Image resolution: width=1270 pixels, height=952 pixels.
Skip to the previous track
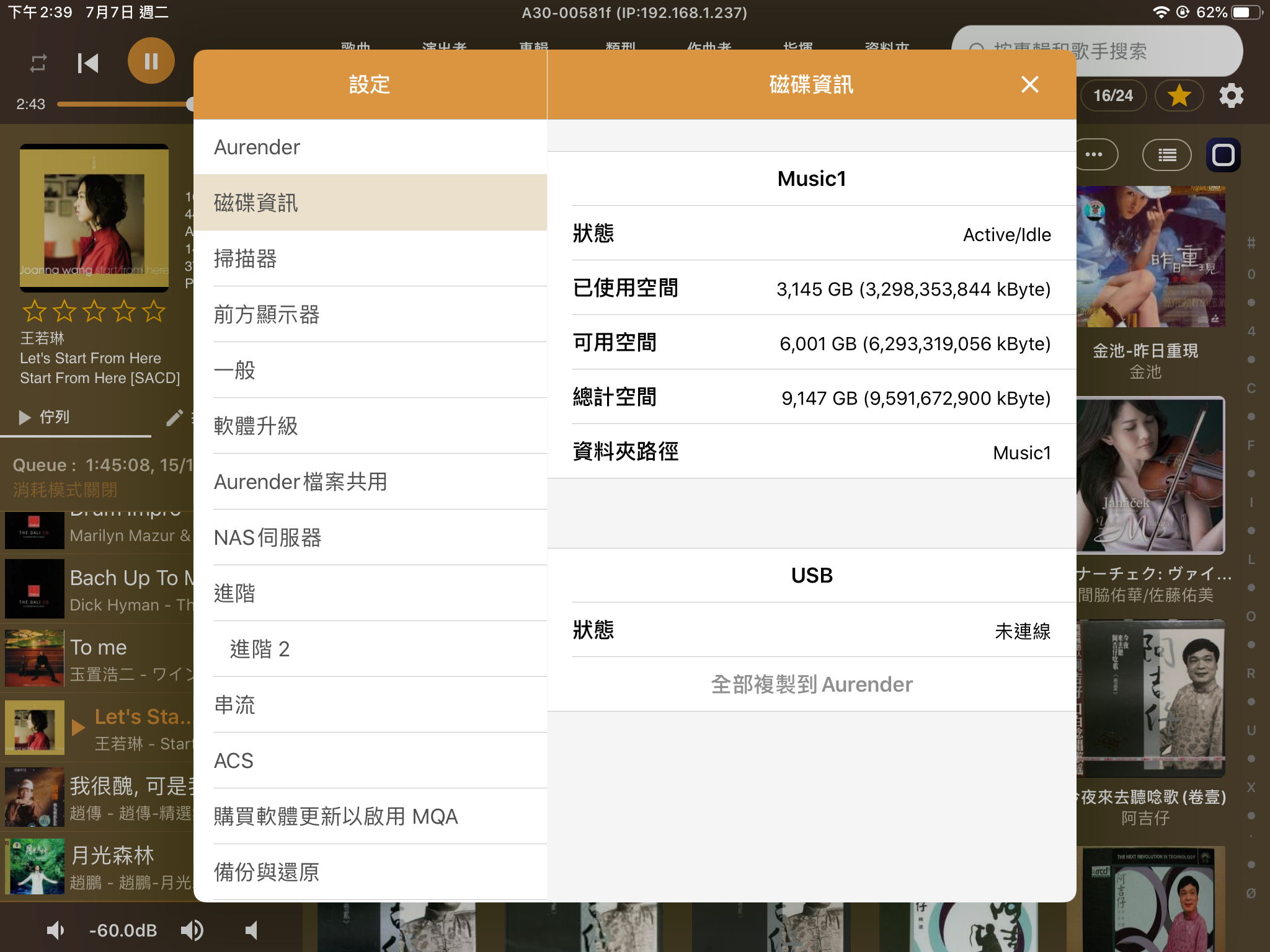pyautogui.click(x=88, y=63)
